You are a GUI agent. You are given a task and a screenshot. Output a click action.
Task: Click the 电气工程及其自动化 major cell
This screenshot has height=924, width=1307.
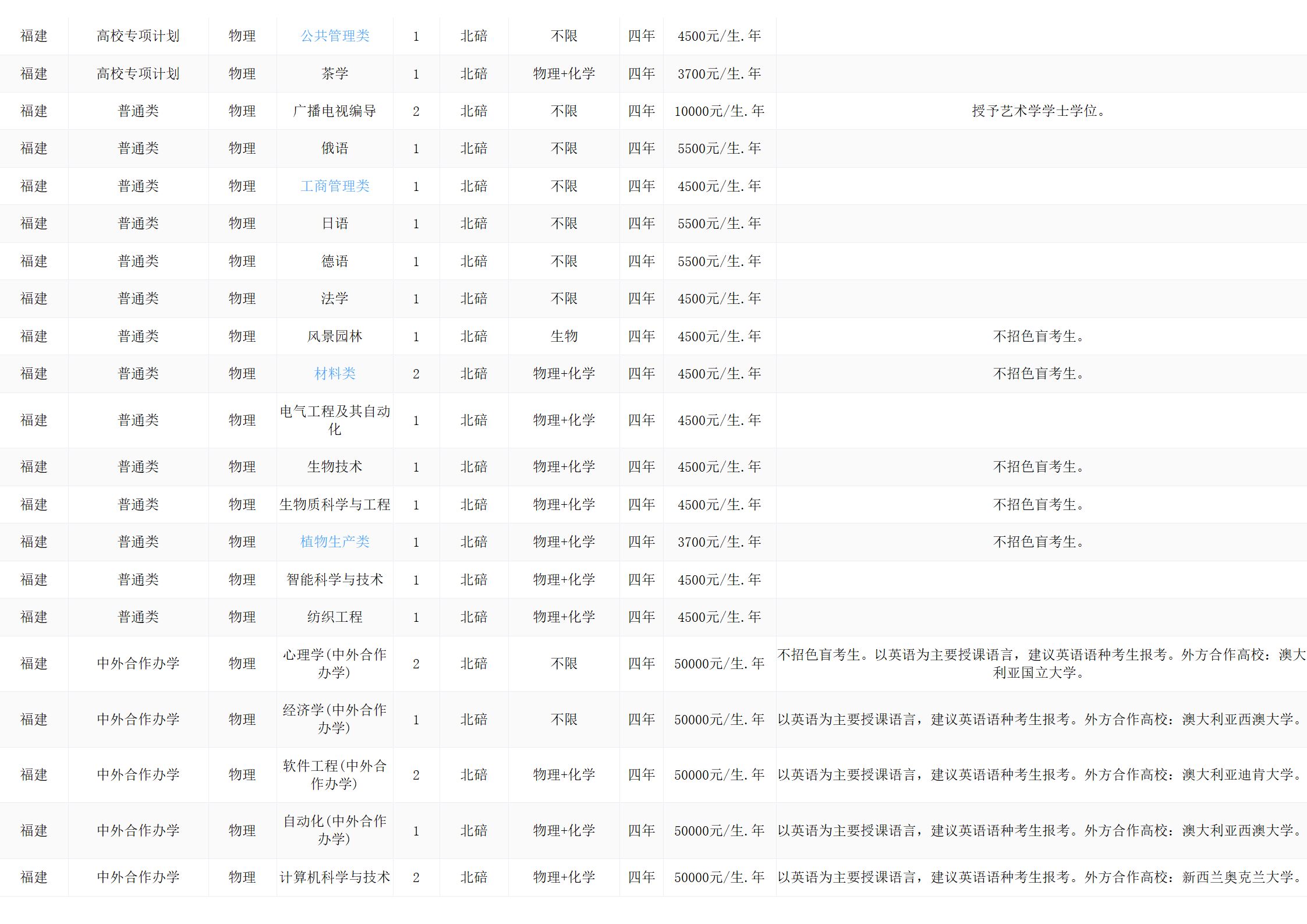(x=335, y=420)
